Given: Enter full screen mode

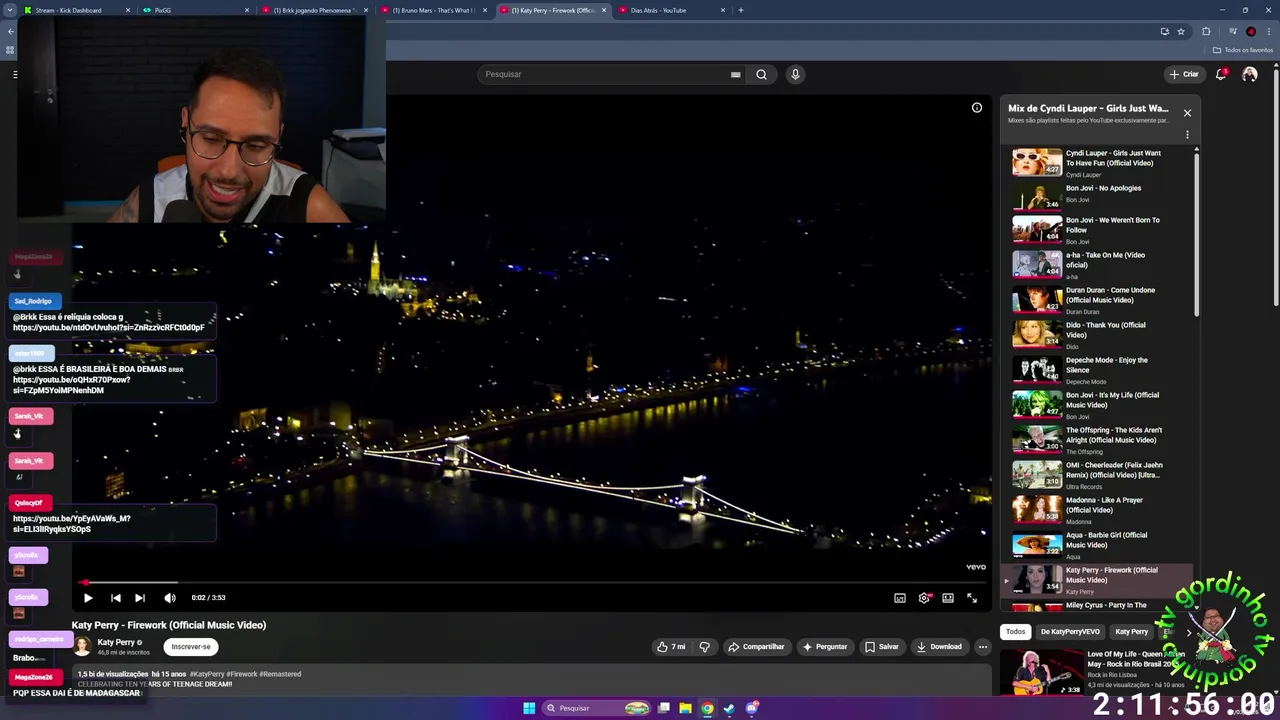Looking at the screenshot, I should (x=972, y=598).
